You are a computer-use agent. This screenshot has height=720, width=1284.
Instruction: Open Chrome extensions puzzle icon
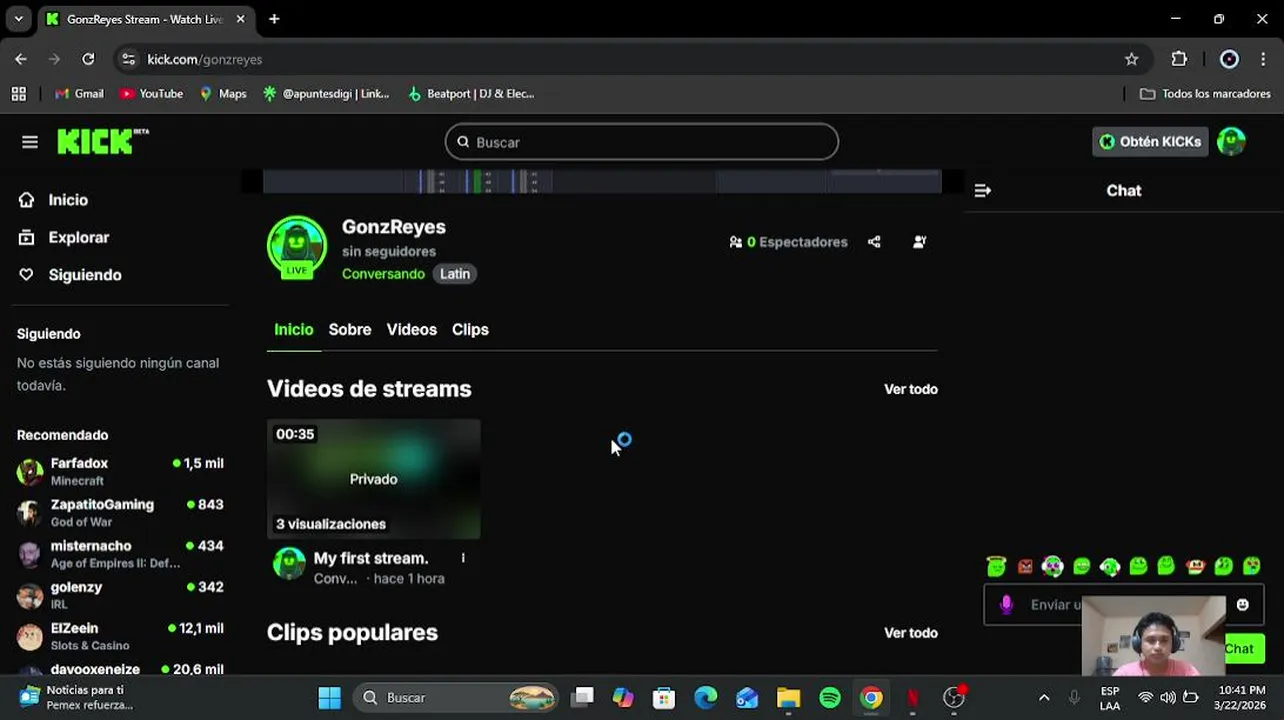click(1179, 59)
